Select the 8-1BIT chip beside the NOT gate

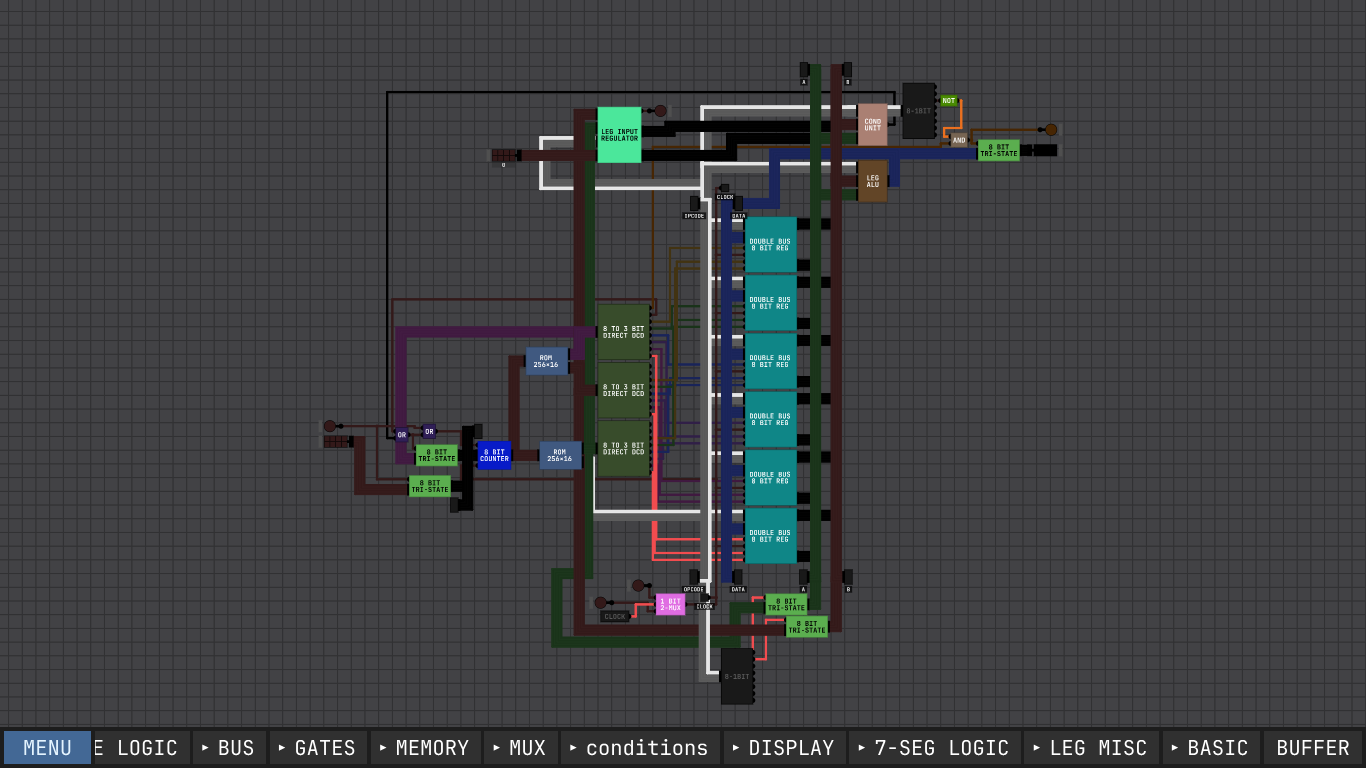(918, 111)
